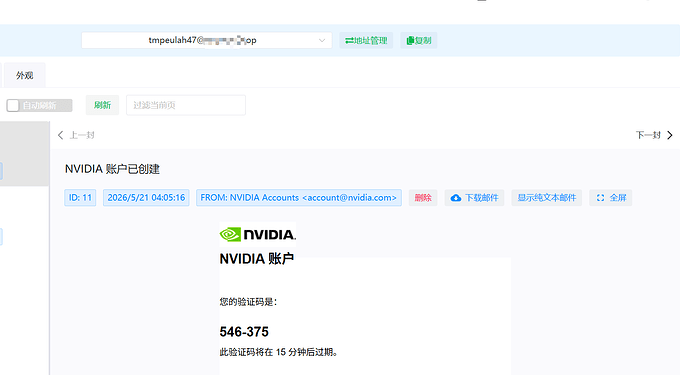Screen dimensions: 690x375
Task: Click the NVIDIA logo image
Action: point(257,234)
